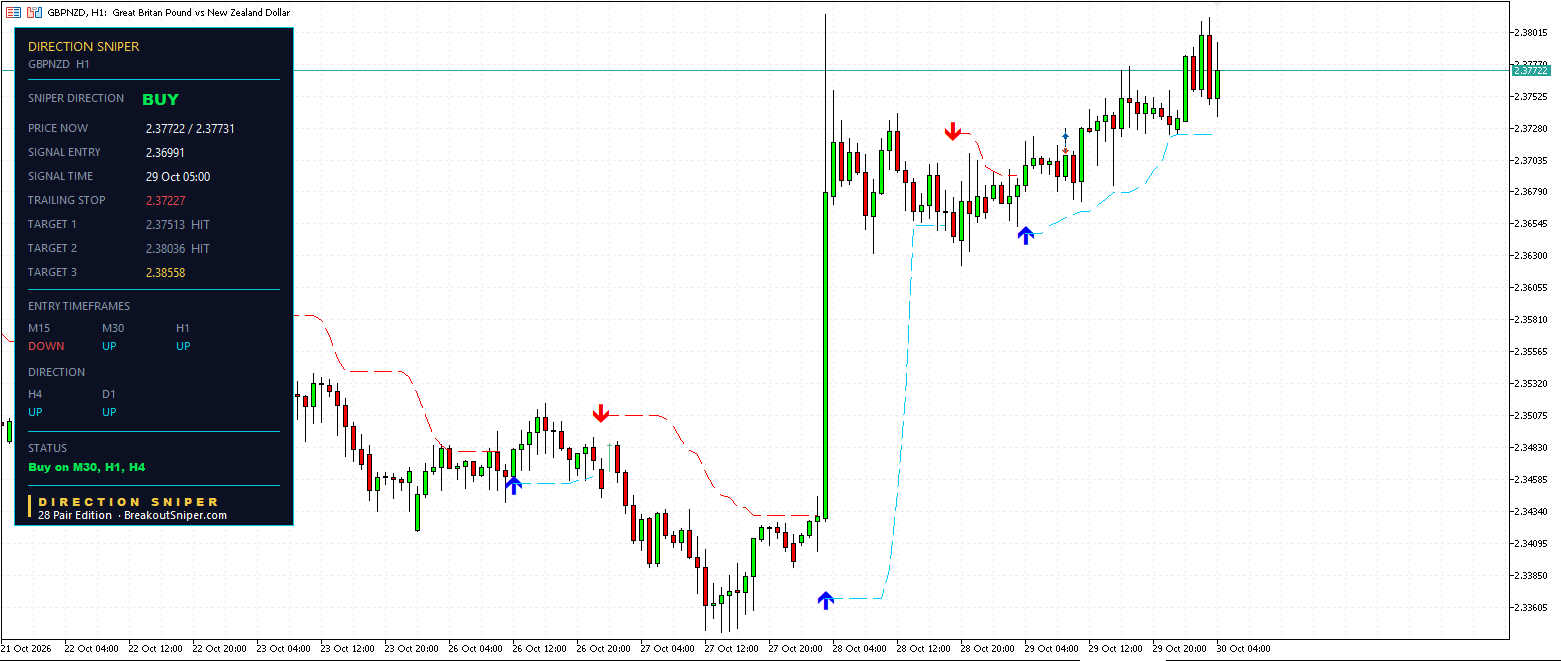
Task: Click the signal time 29 Oct 05:00
Action: pos(178,177)
